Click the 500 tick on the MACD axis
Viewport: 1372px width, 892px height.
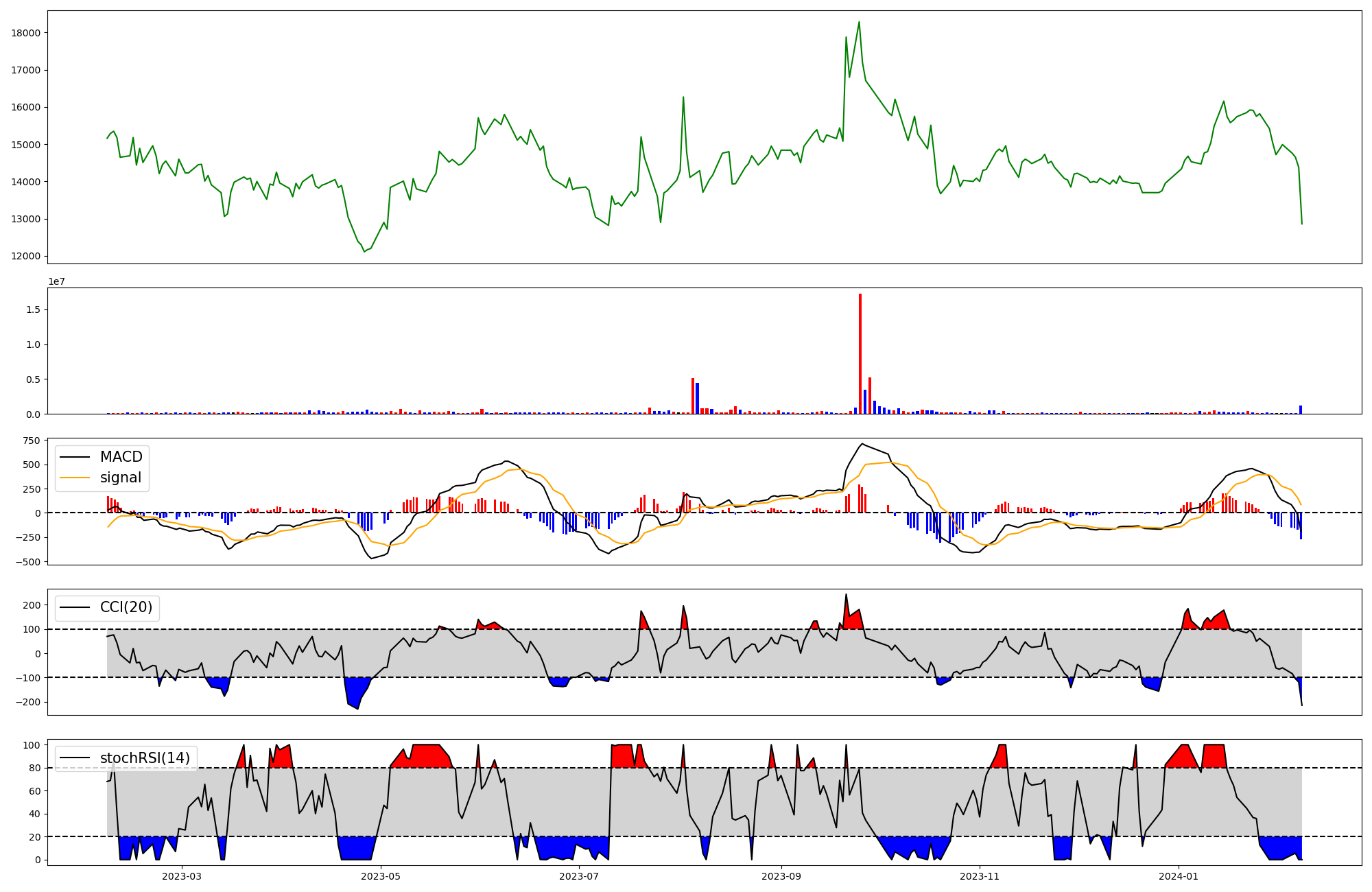pos(32,465)
